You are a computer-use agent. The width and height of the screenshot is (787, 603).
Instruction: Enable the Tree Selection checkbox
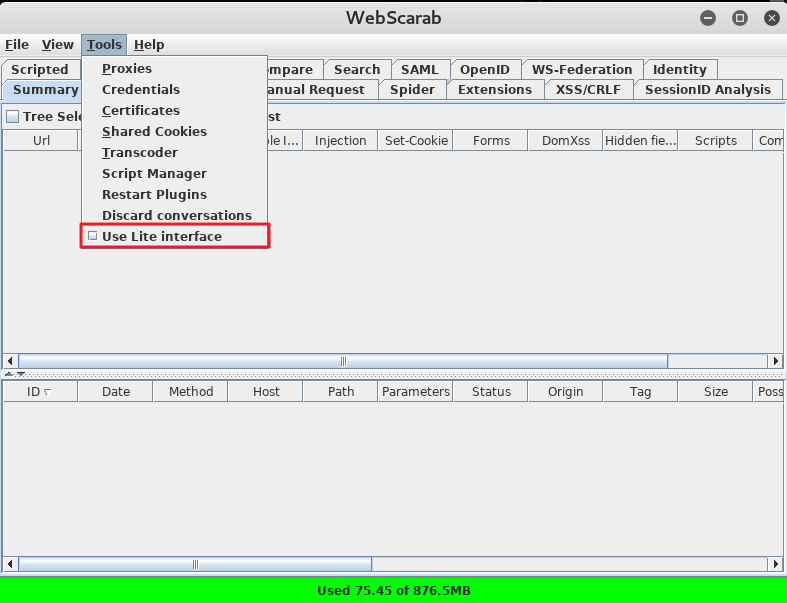click(x=13, y=116)
